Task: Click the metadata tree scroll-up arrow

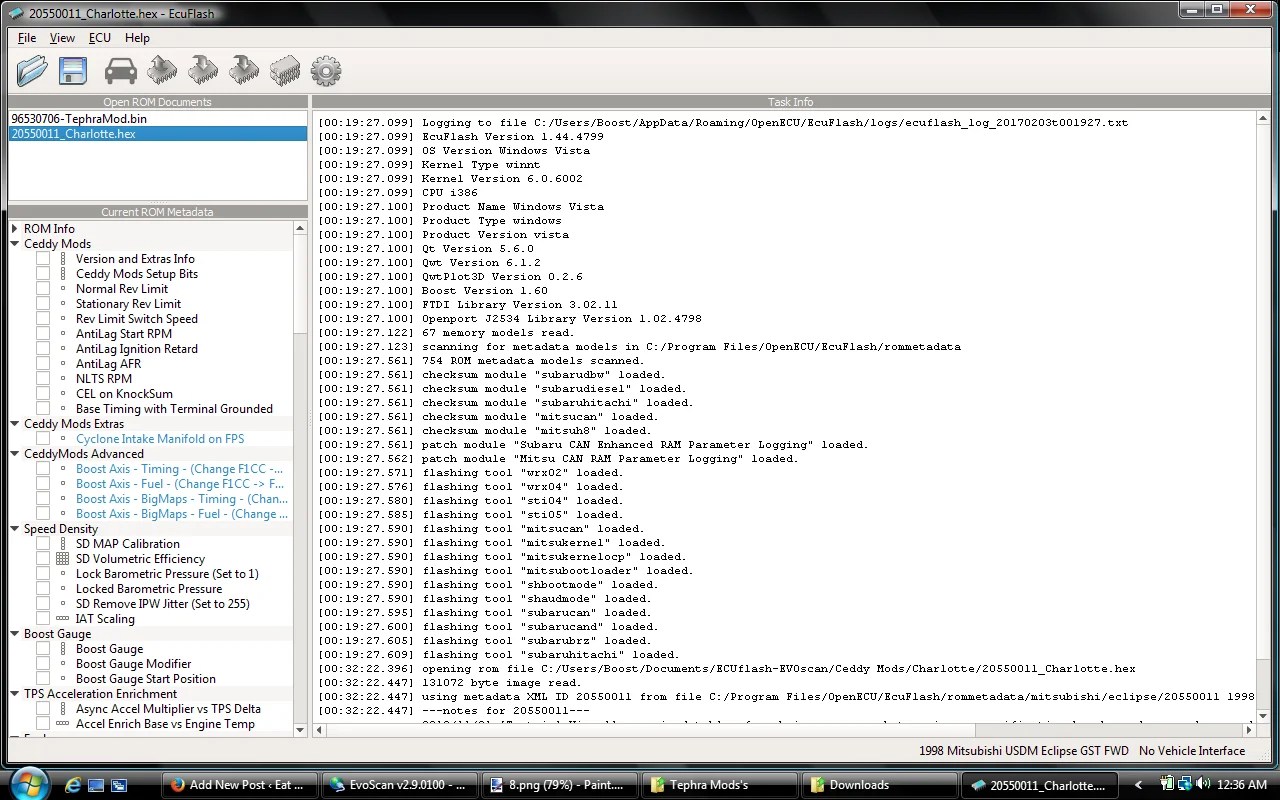Action: pos(300,229)
